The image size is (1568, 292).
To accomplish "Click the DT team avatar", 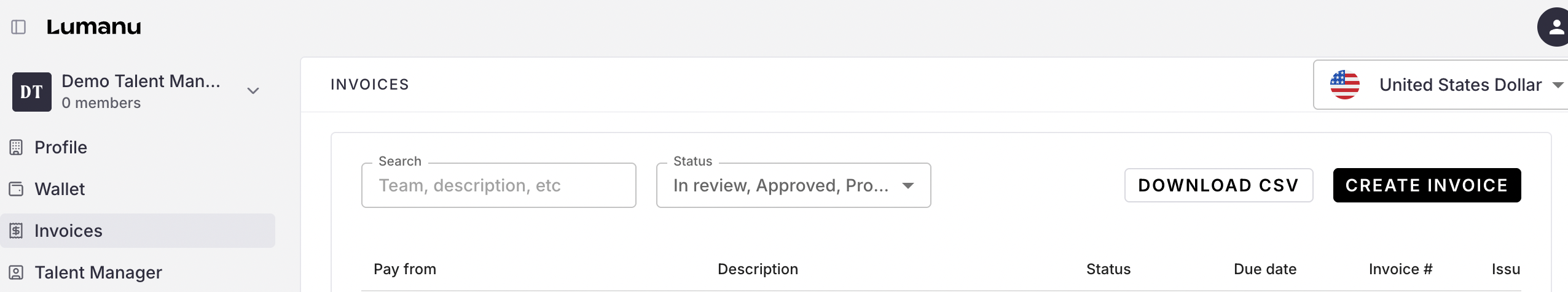I will coord(32,92).
